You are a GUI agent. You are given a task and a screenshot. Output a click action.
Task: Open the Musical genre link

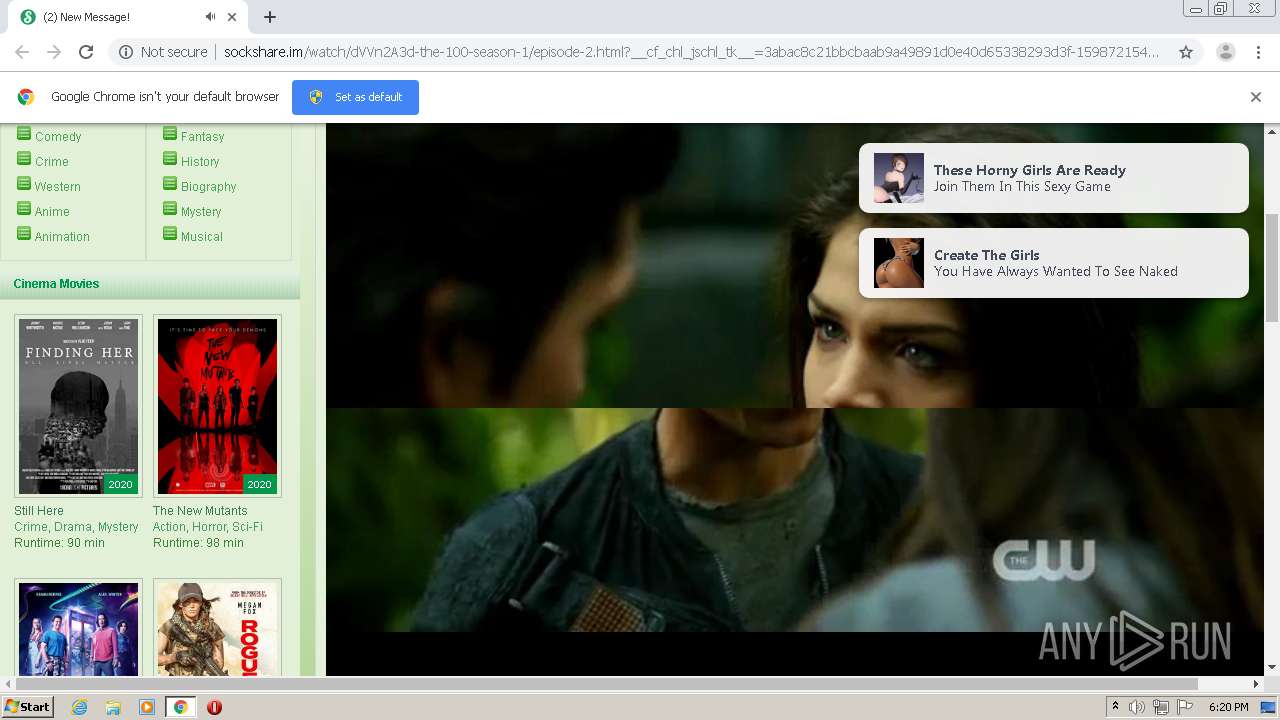pyautogui.click(x=202, y=237)
